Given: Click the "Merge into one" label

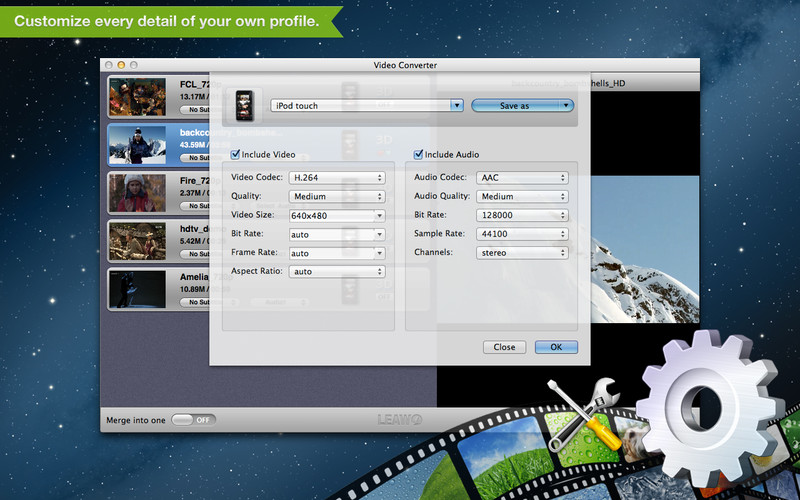Looking at the screenshot, I should pyautogui.click(x=136, y=420).
